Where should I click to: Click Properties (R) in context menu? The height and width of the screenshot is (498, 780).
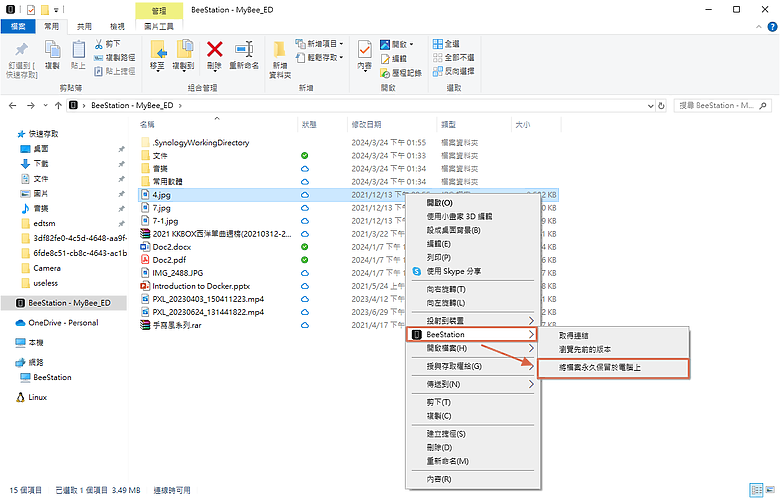point(473,479)
